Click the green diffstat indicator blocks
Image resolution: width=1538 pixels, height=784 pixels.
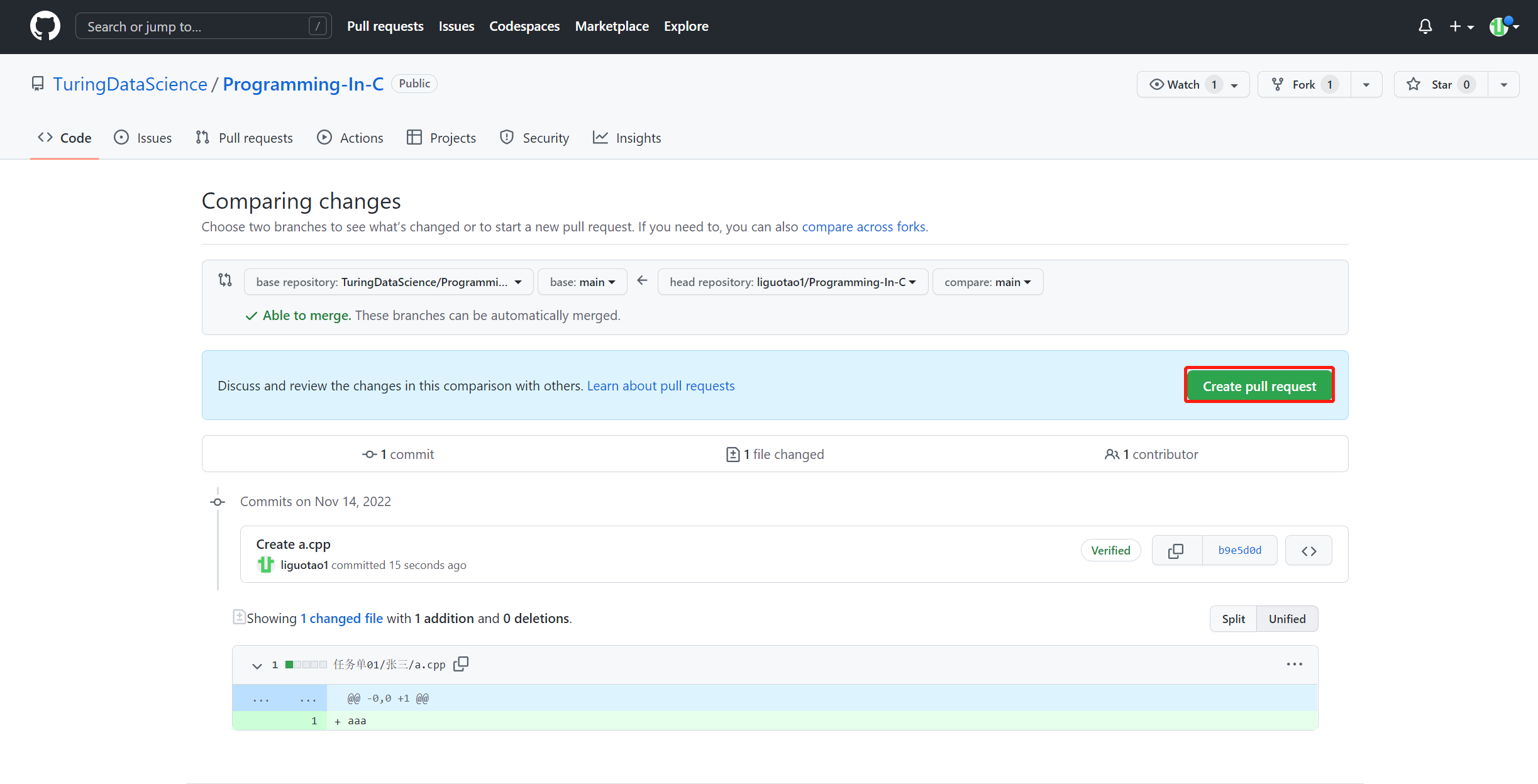point(306,664)
